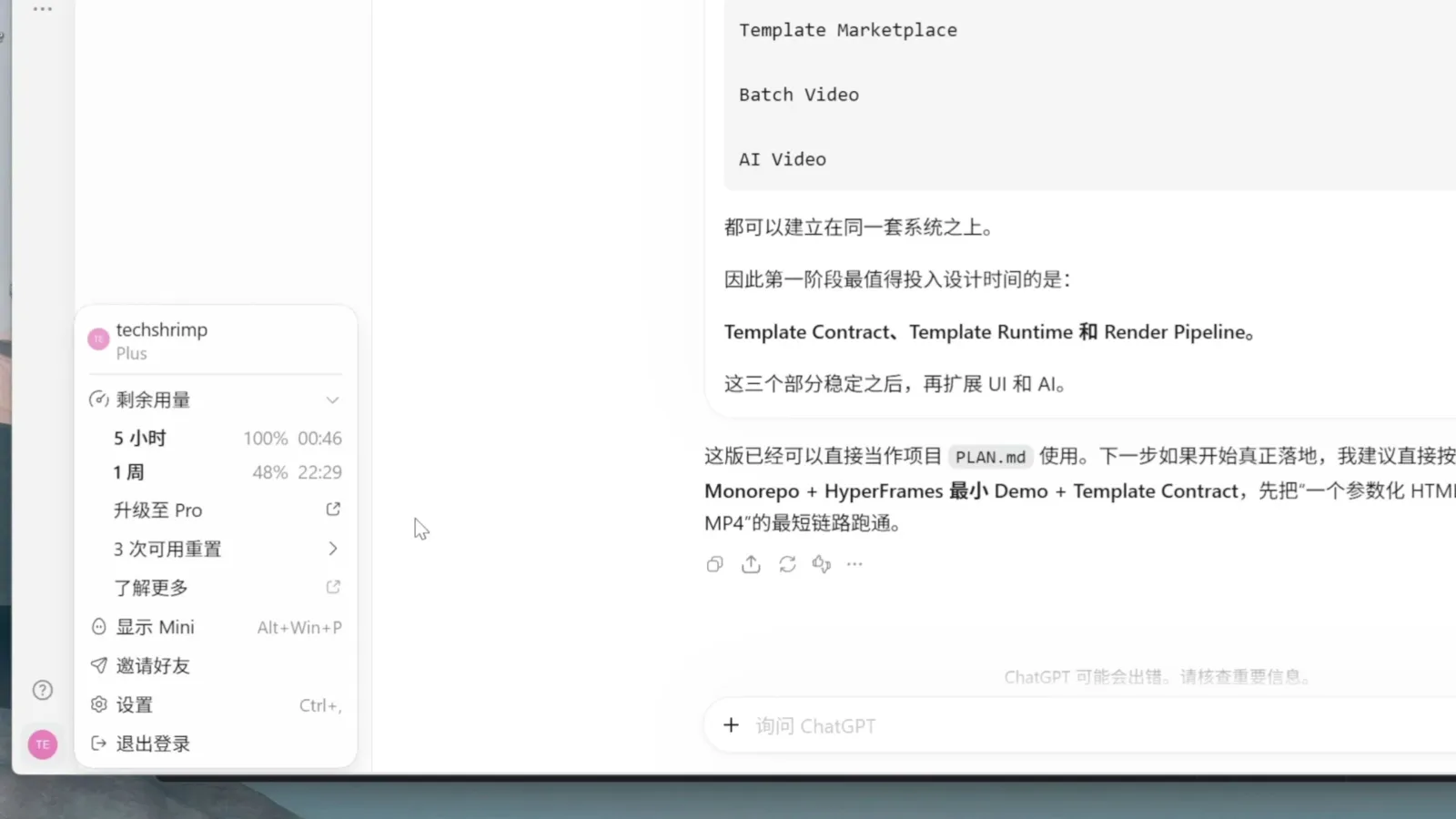Open external link icon for 升级至 Pro
Image resolution: width=1456 pixels, height=819 pixels.
tap(333, 510)
